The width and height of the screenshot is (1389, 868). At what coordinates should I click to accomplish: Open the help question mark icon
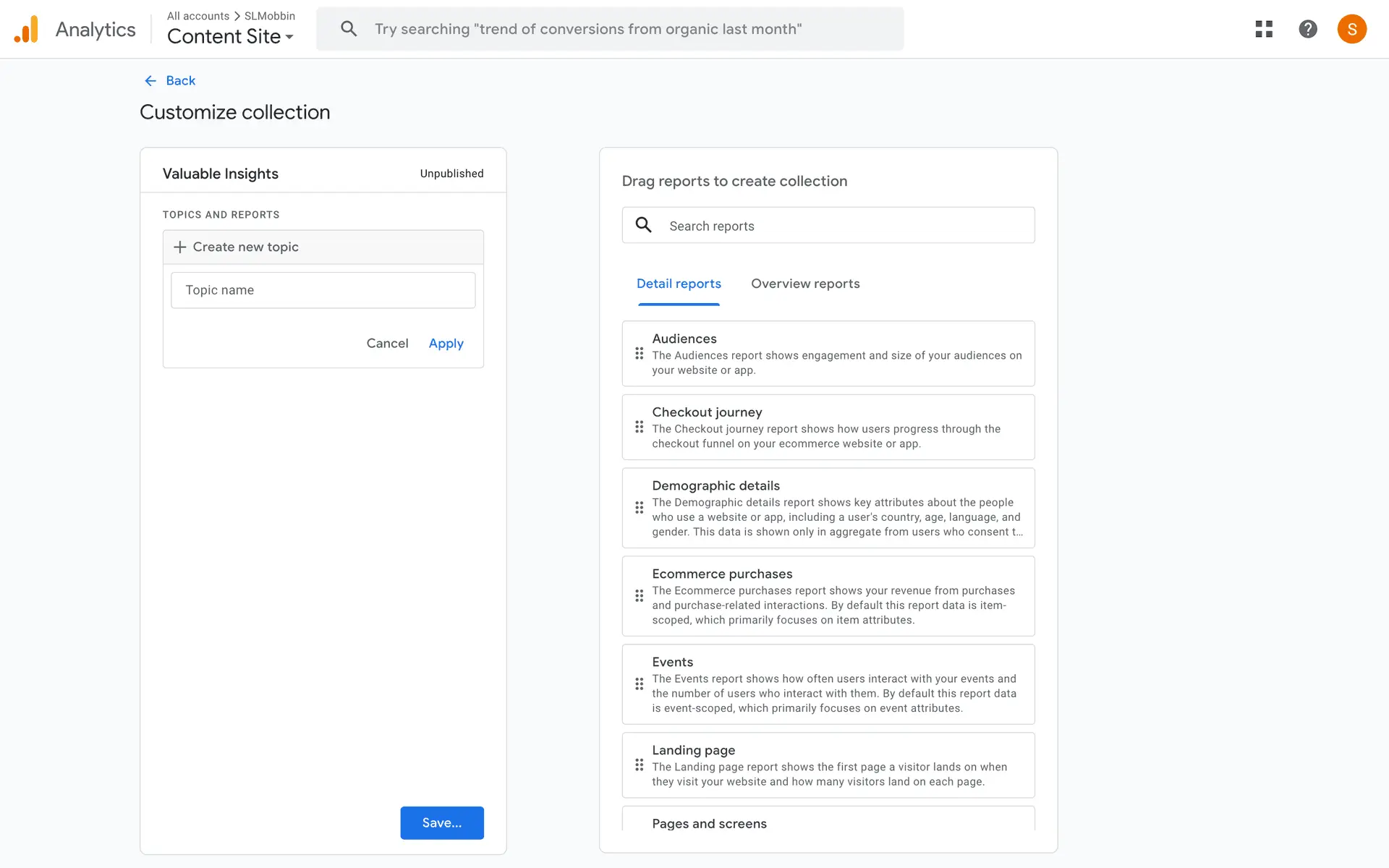click(1307, 29)
